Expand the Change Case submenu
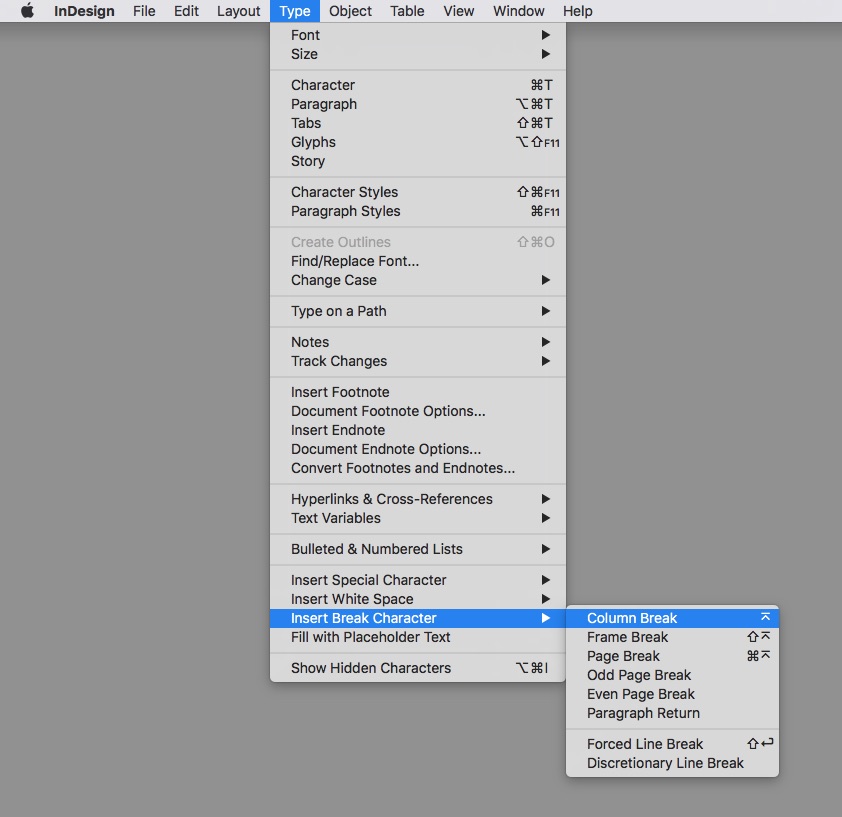 click(x=334, y=280)
